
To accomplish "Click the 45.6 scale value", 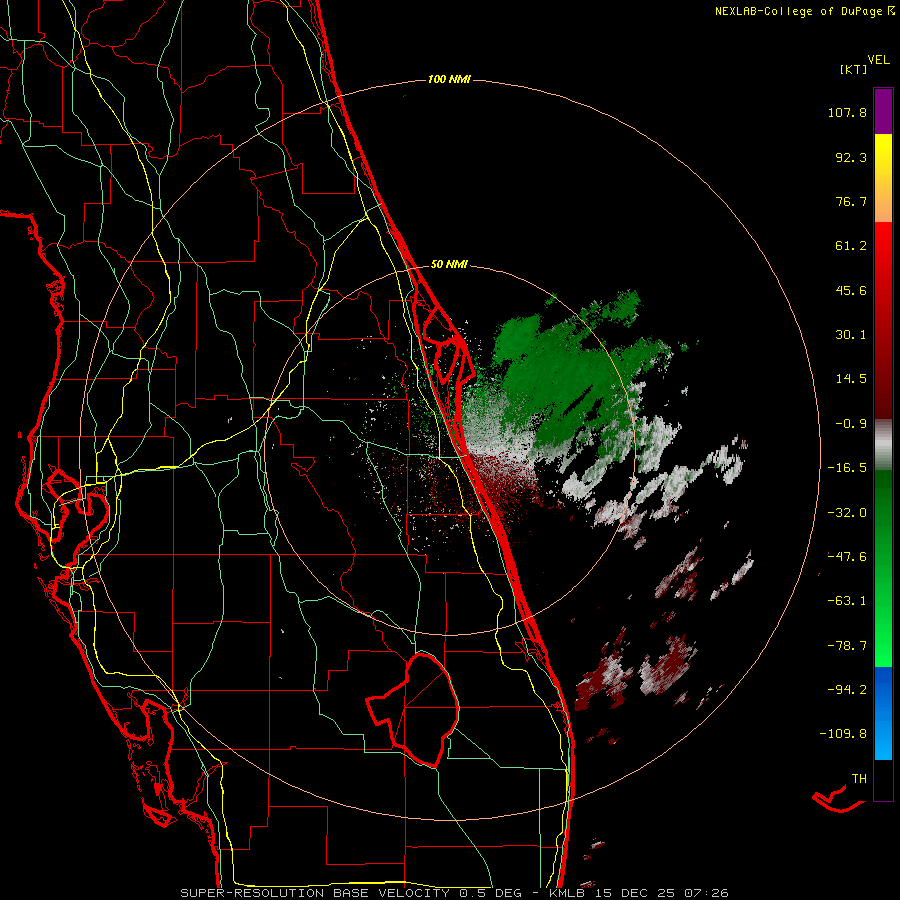I will coord(851,290).
